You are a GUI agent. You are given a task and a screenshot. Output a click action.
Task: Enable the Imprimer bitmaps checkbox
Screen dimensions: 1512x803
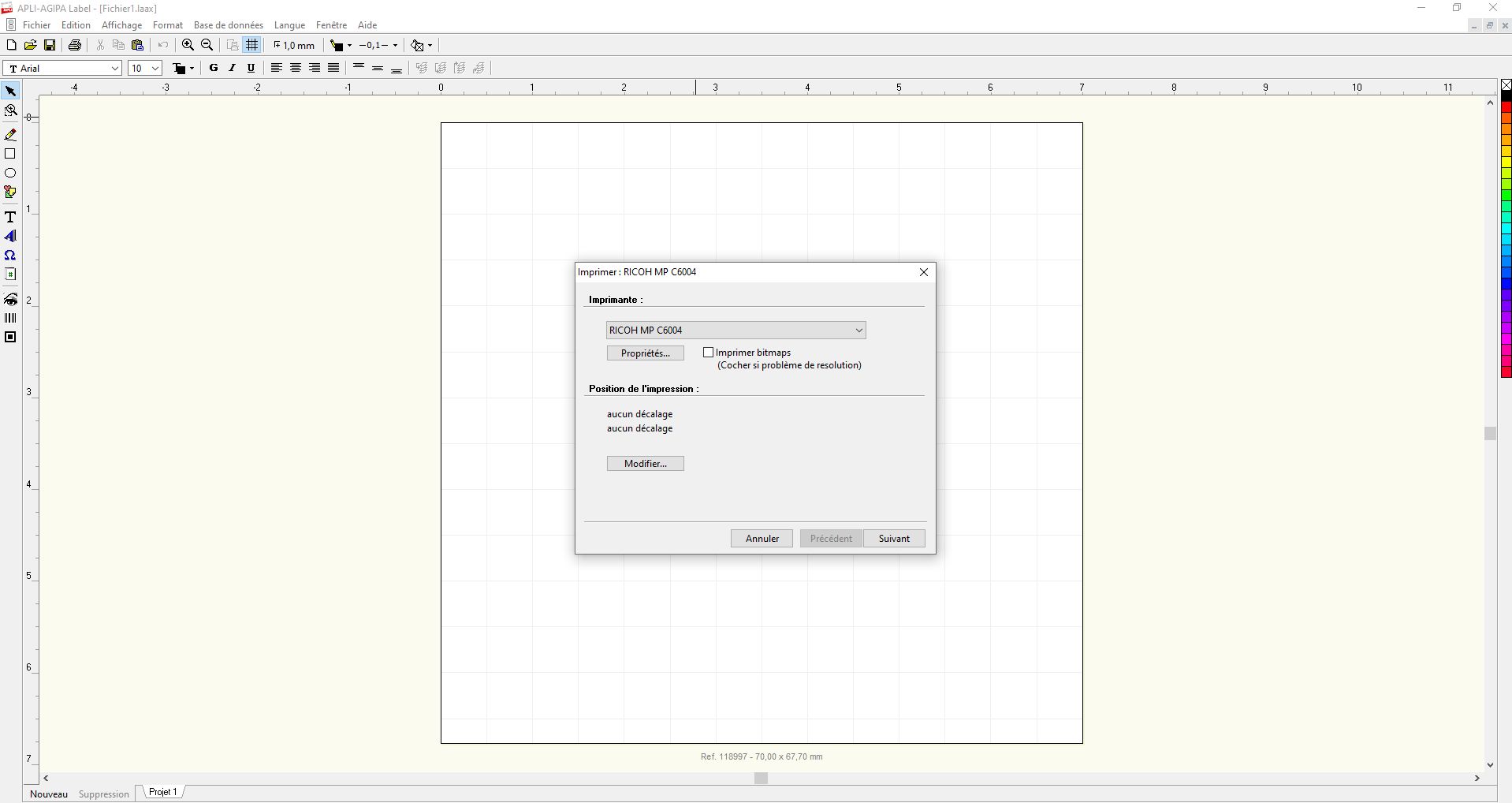tap(708, 353)
